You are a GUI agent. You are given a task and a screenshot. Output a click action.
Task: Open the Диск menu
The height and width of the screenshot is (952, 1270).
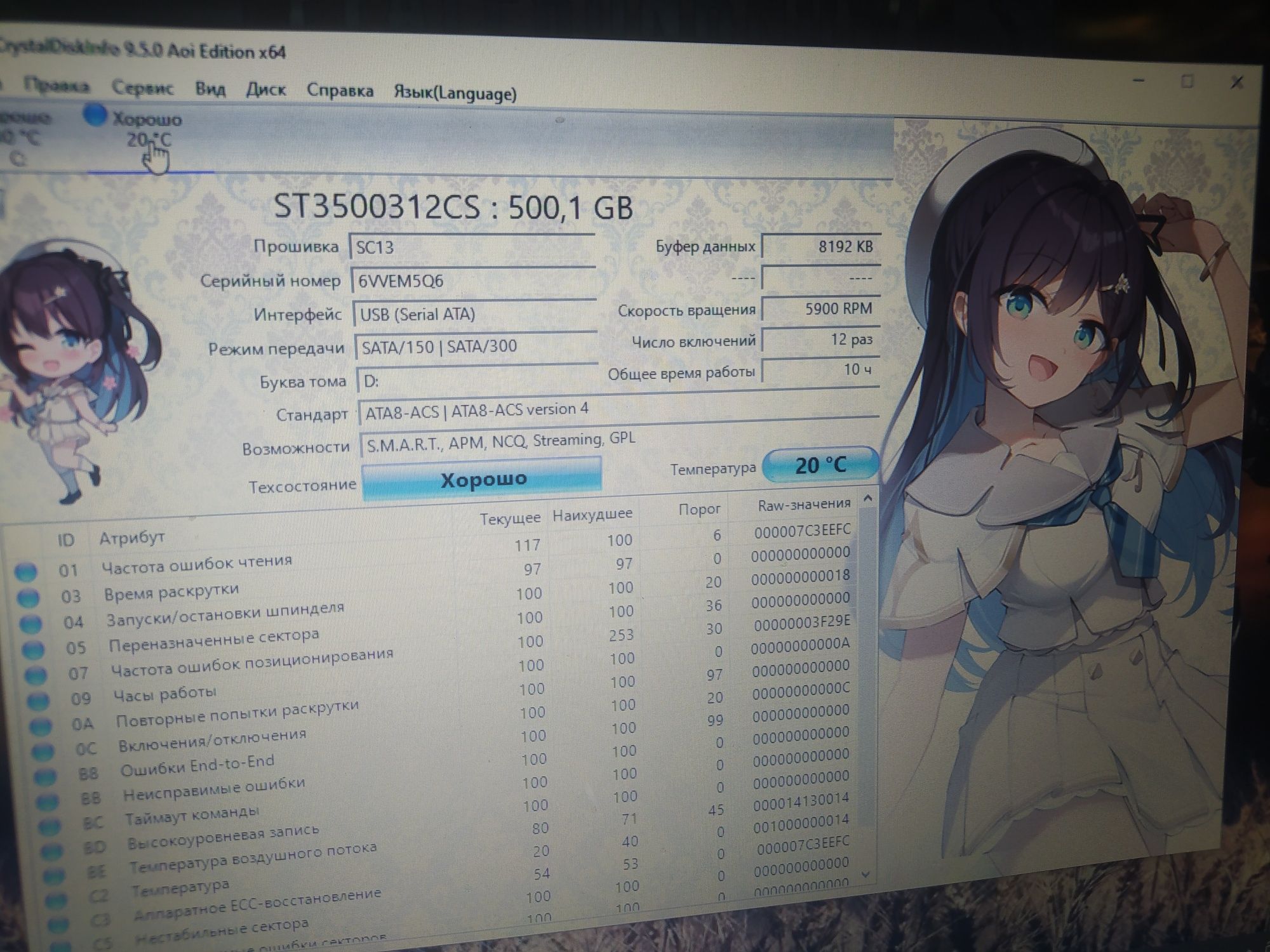(x=265, y=89)
